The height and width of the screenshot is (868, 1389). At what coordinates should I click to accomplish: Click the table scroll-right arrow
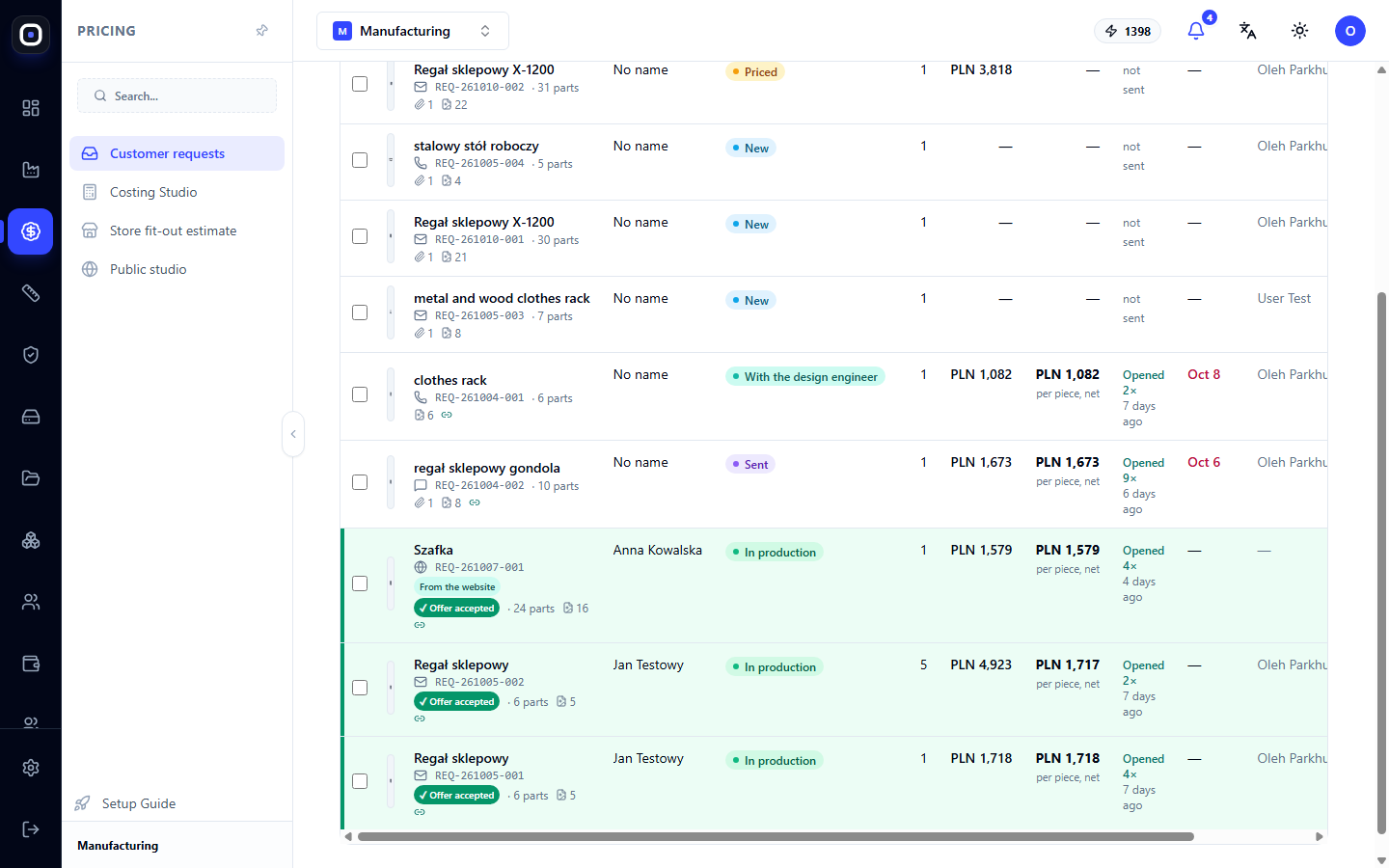tap(1319, 837)
